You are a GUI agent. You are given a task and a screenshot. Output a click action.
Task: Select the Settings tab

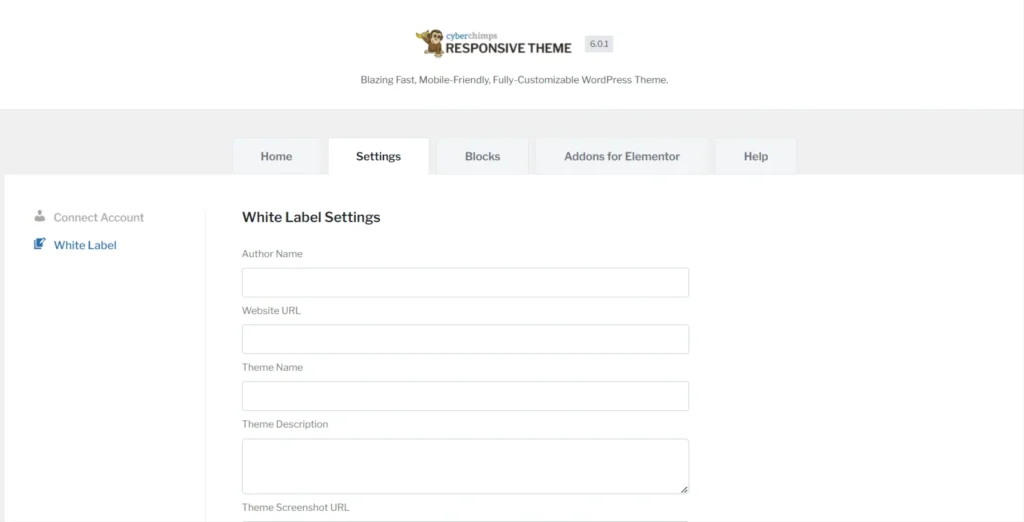[x=378, y=157]
